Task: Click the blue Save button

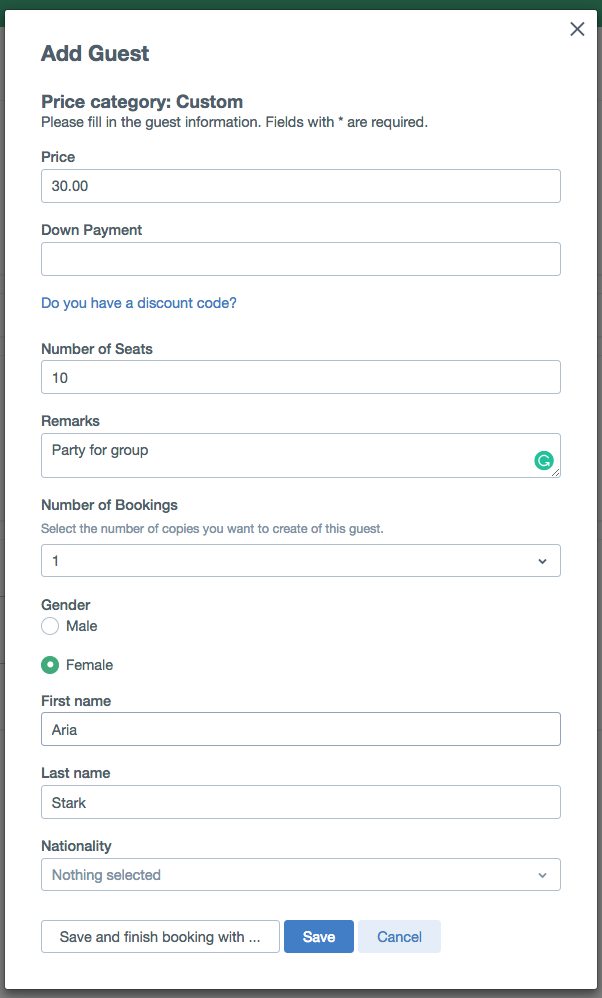Action: tap(319, 936)
